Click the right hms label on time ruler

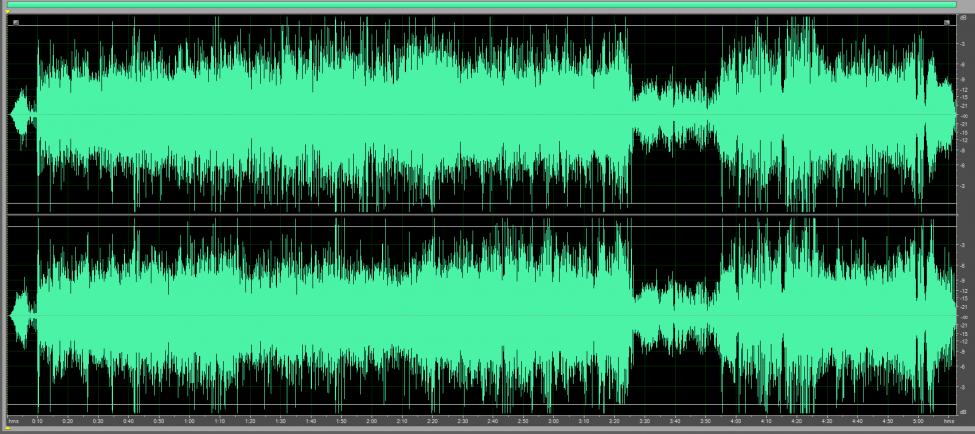pos(950,420)
